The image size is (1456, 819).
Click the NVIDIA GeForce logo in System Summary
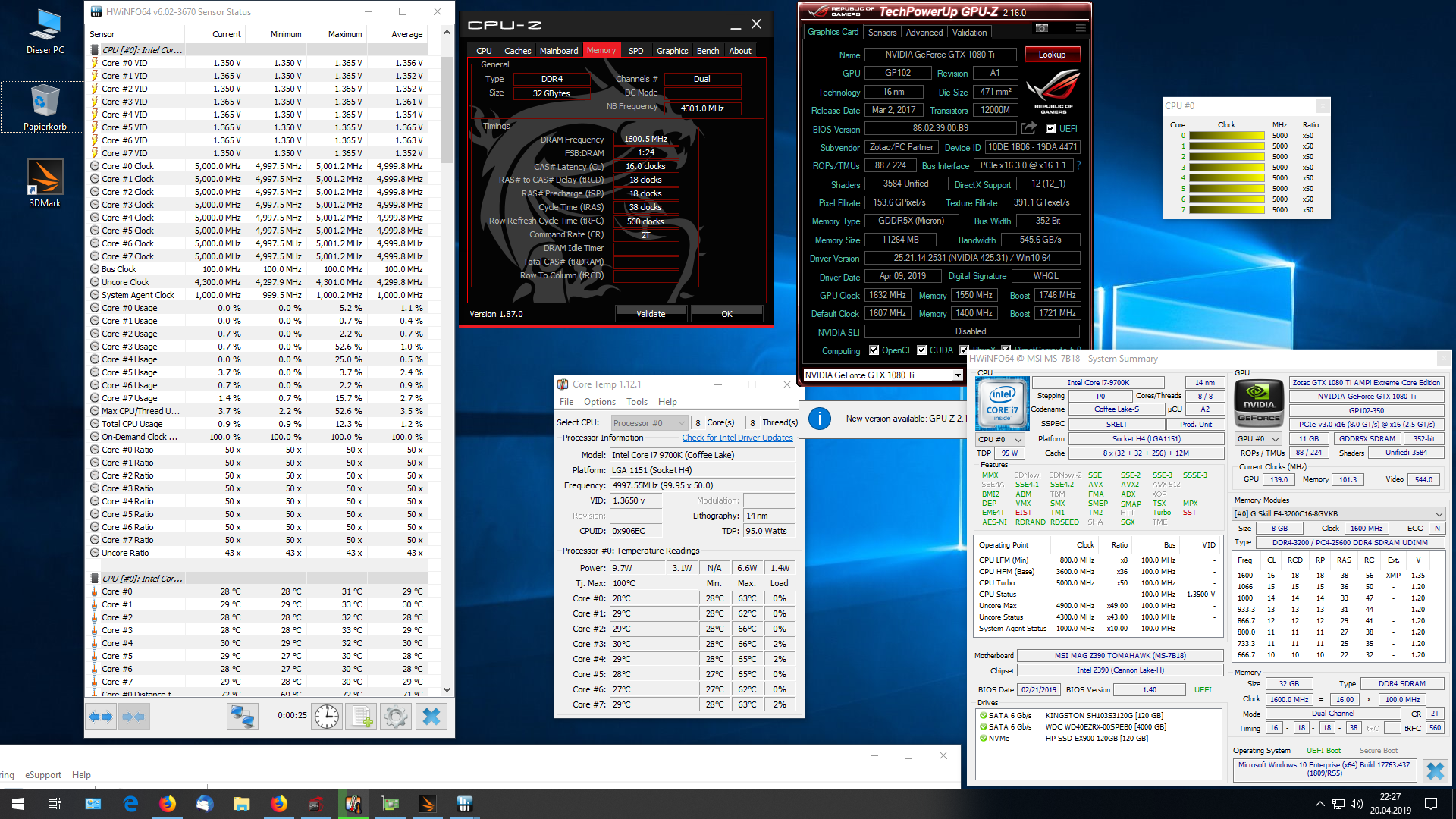click(x=1259, y=402)
